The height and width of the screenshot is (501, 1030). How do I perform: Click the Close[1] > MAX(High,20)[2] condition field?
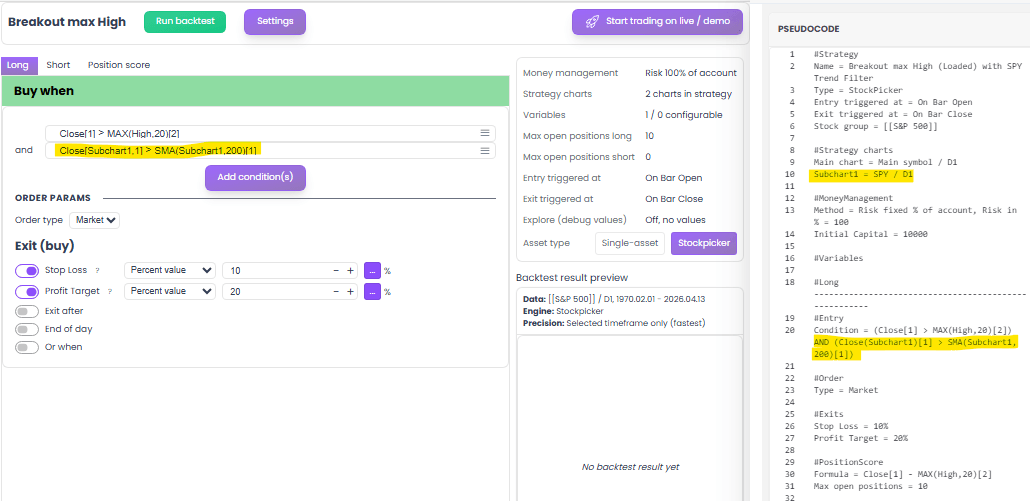(x=271, y=133)
